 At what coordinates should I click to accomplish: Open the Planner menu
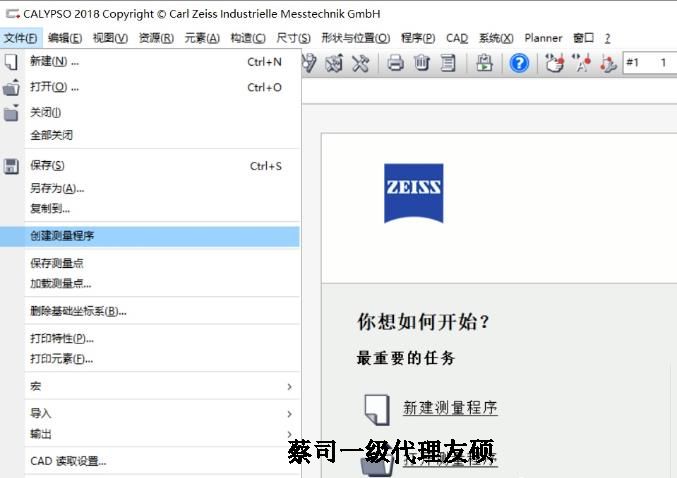[543, 38]
